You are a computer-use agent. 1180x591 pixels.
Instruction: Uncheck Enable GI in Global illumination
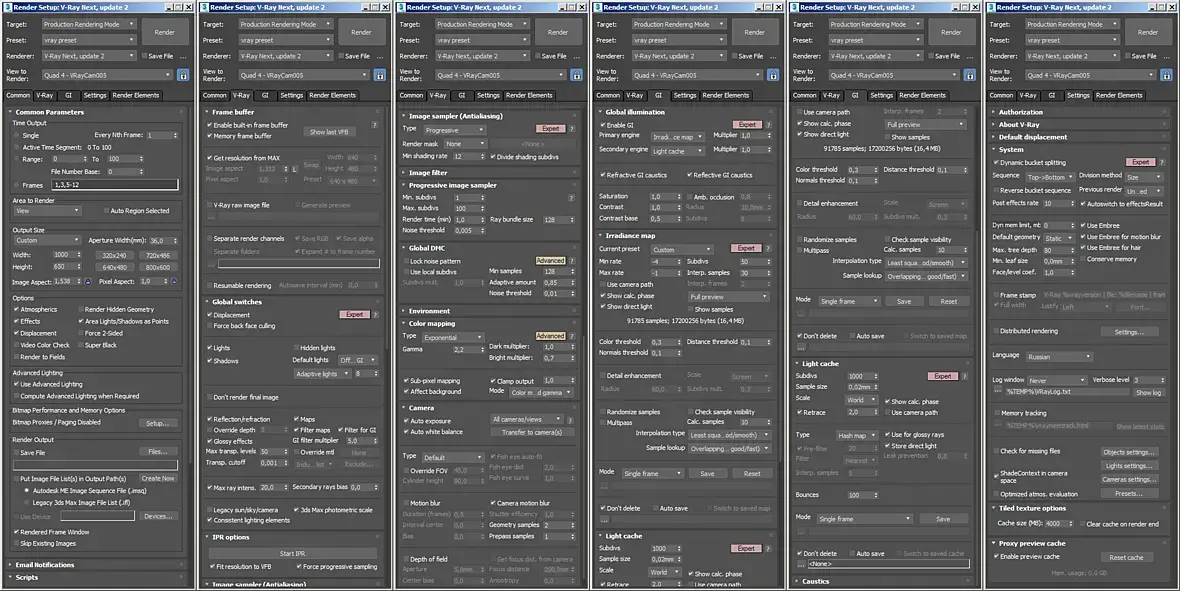click(603, 125)
